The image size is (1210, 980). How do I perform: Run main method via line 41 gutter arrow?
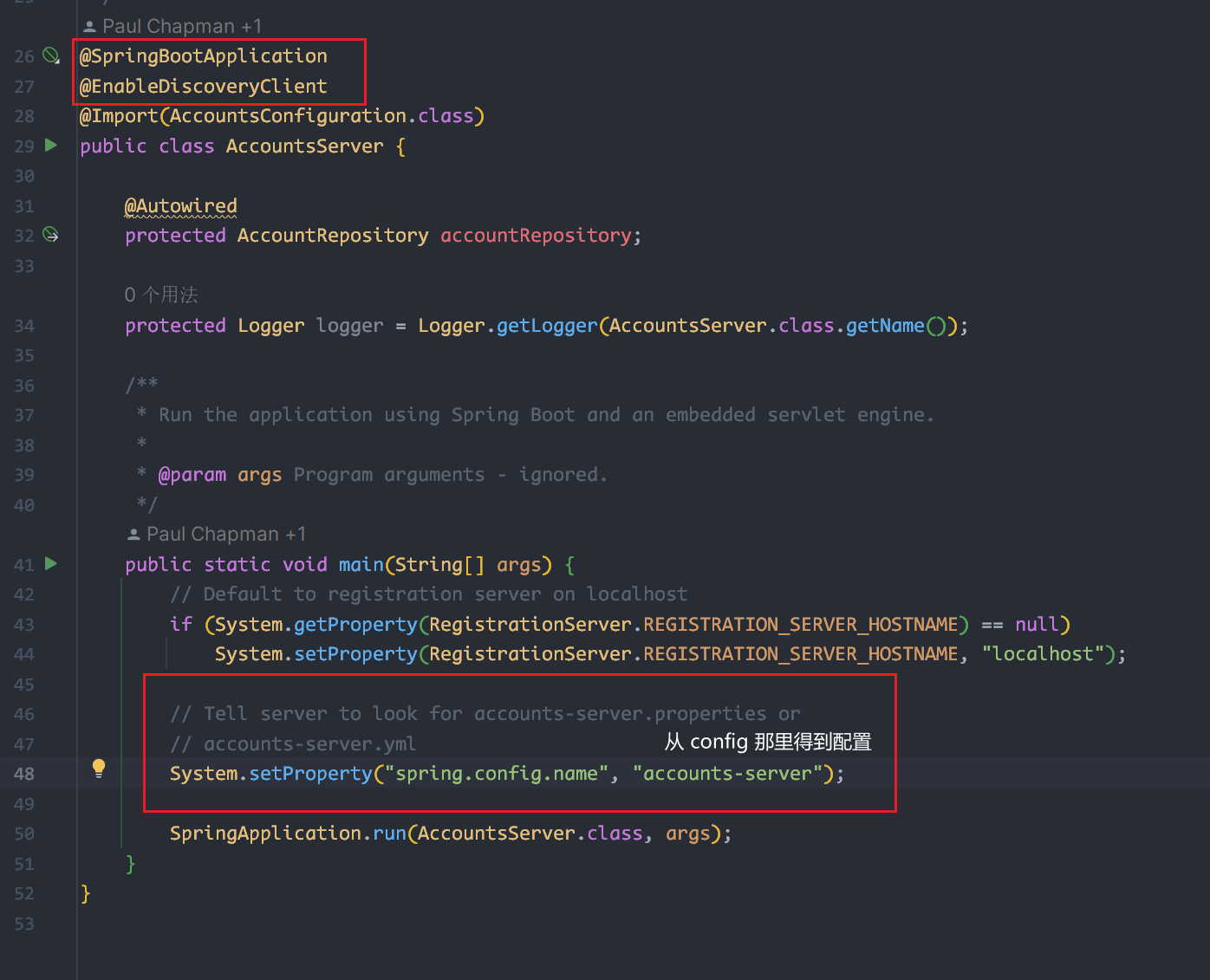[x=51, y=563]
